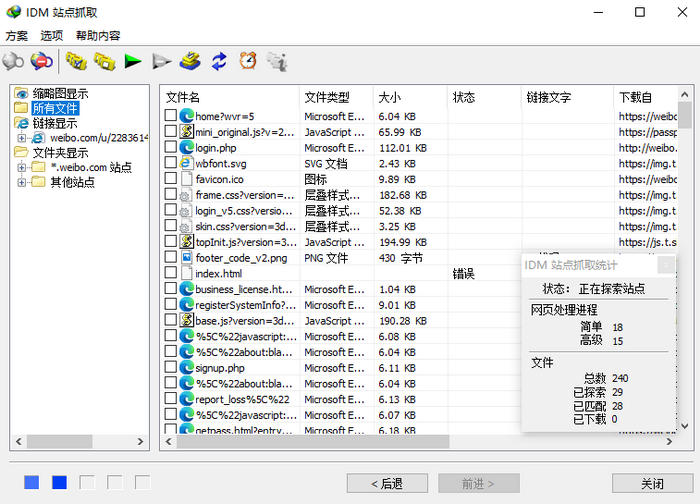Click the Edge icon beside home?wvr=5
The image size is (700, 504).
click(186, 116)
